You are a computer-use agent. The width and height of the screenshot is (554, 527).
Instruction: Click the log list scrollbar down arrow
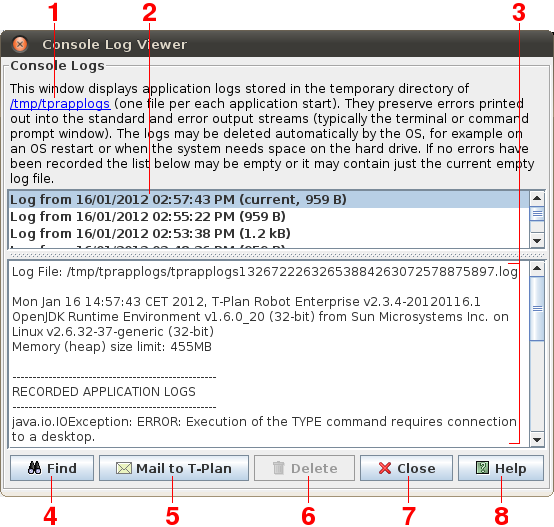(537, 241)
